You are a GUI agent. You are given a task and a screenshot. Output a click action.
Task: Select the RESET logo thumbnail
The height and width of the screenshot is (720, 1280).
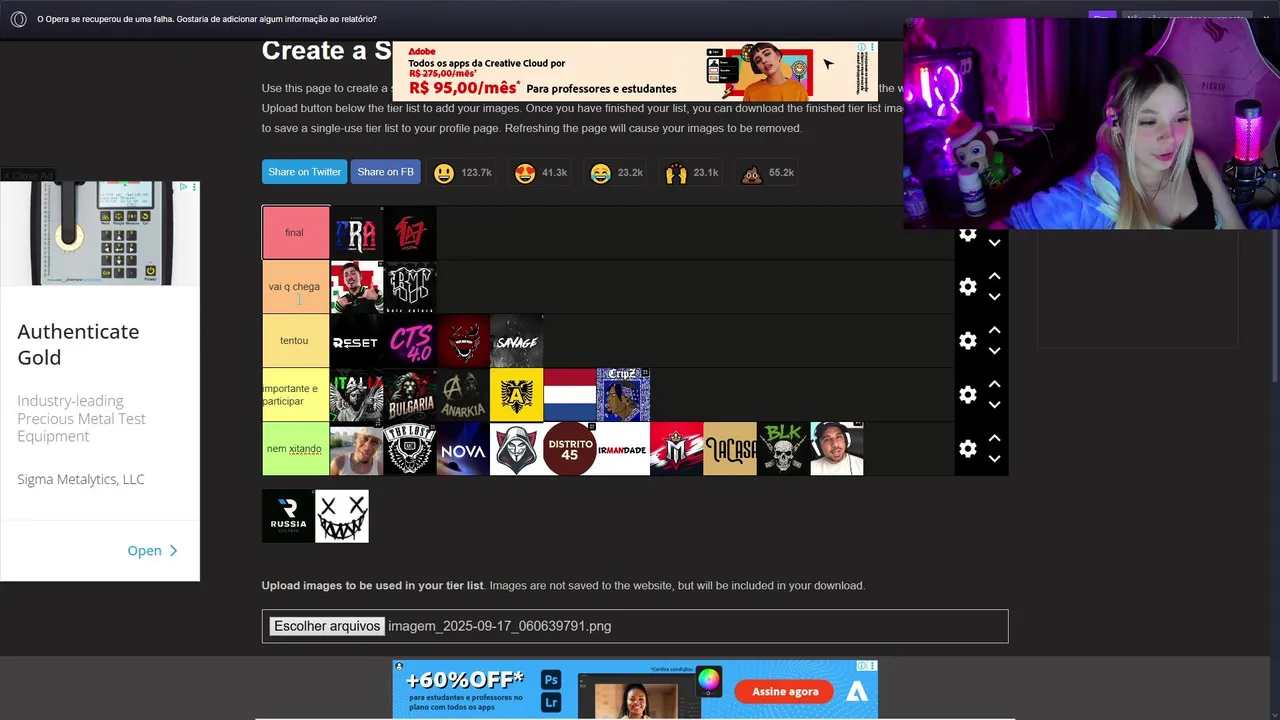tap(356, 341)
